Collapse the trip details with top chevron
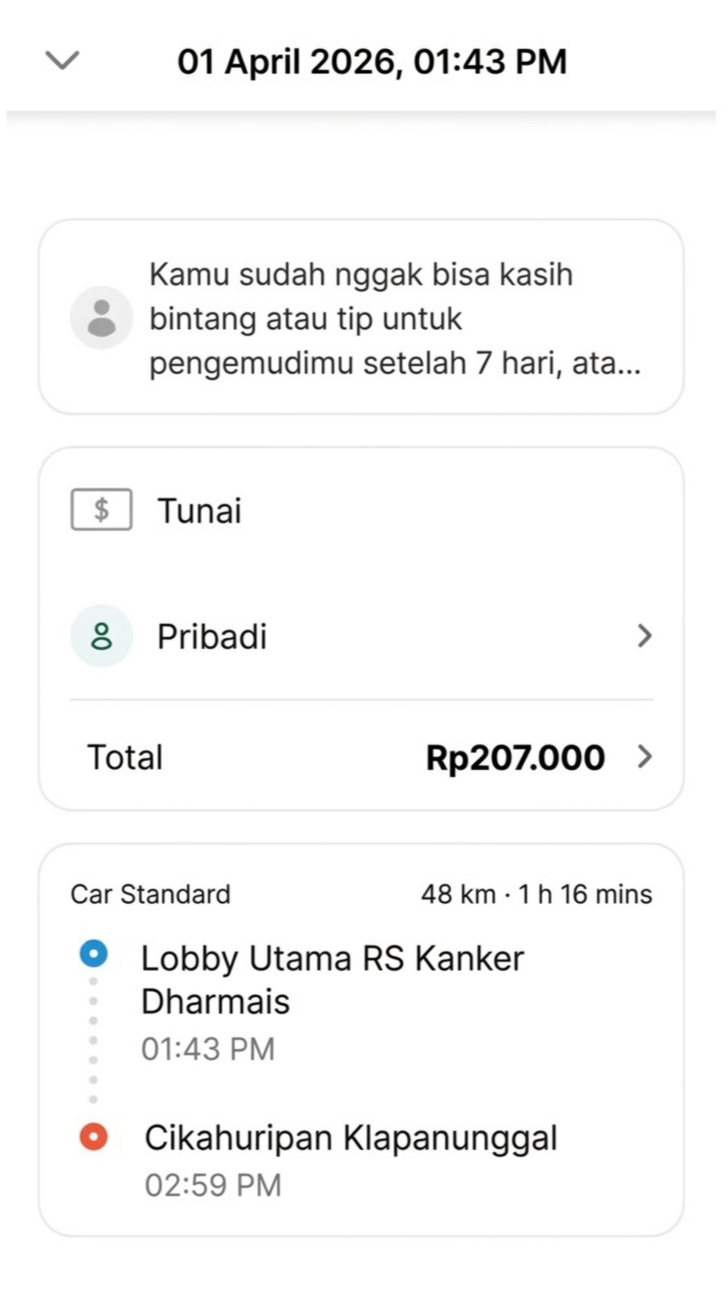The height and width of the screenshot is (1292, 727). pyautogui.click(x=62, y=61)
